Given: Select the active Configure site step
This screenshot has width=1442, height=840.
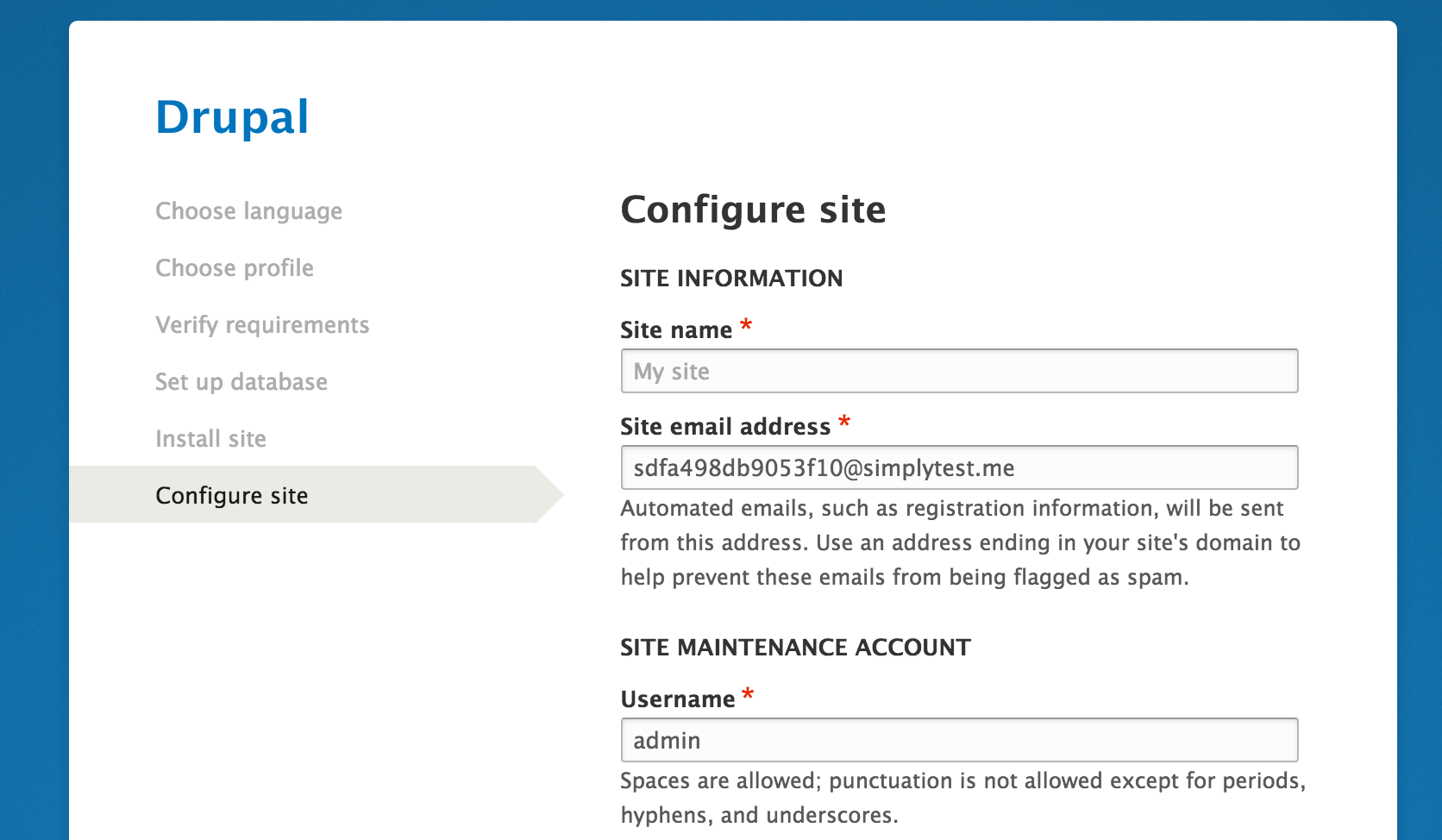Looking at the screenshot, I should [316, 495].
